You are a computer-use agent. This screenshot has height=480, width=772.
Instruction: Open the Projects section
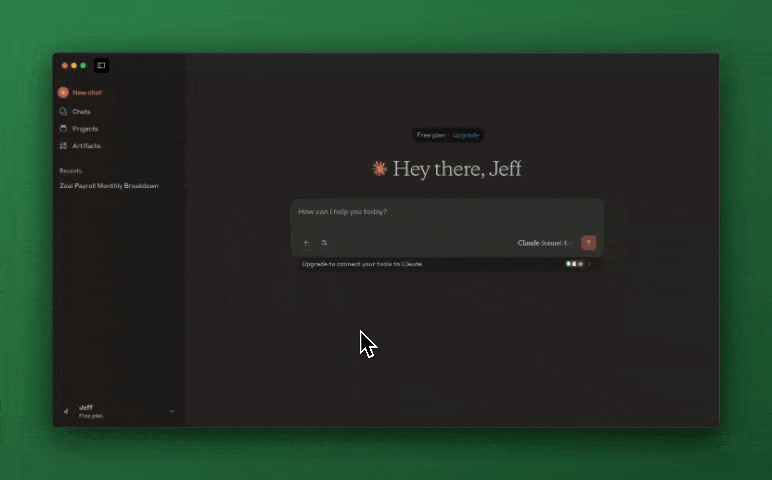[x=85, y=129]
